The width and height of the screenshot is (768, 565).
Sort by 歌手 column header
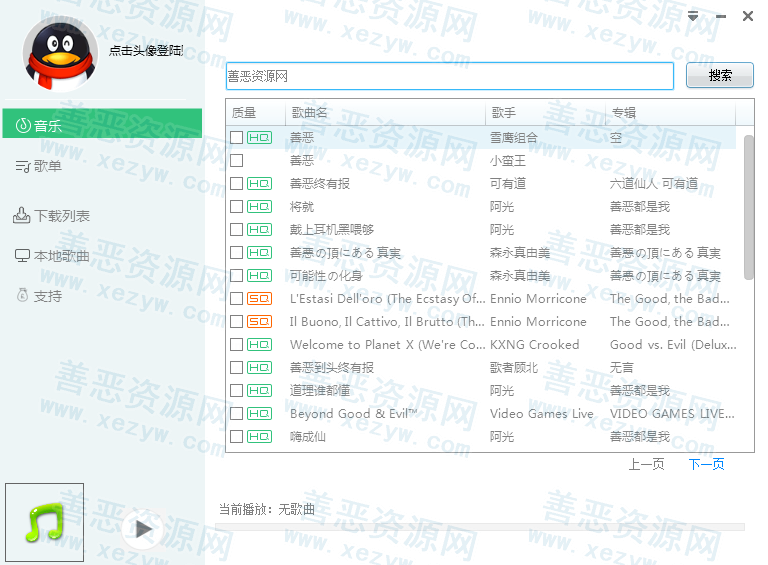click(x=504, y=113)
